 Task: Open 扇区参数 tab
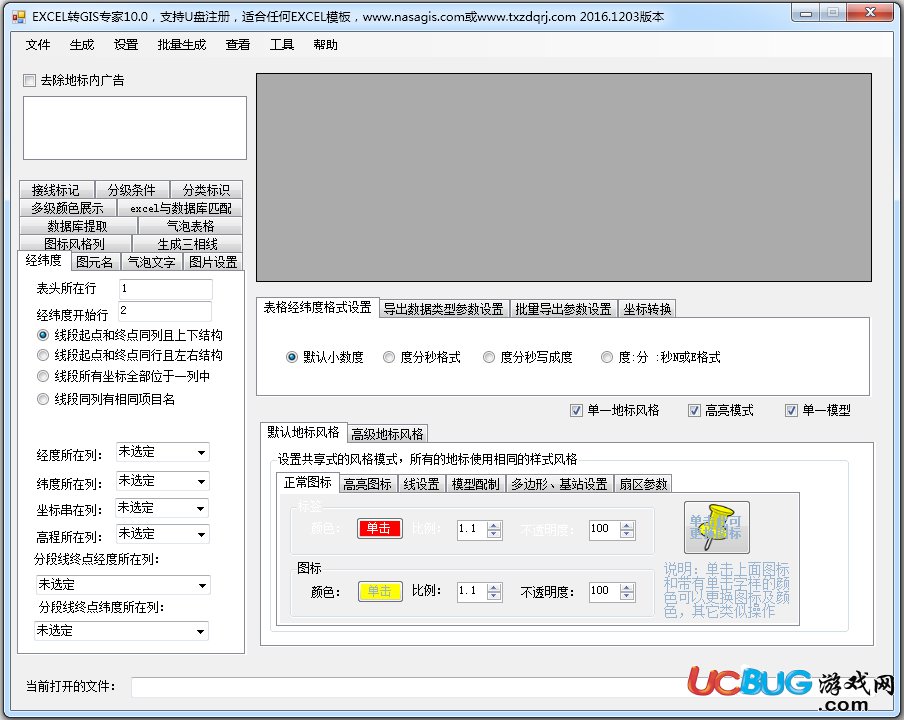click(643, 484)
